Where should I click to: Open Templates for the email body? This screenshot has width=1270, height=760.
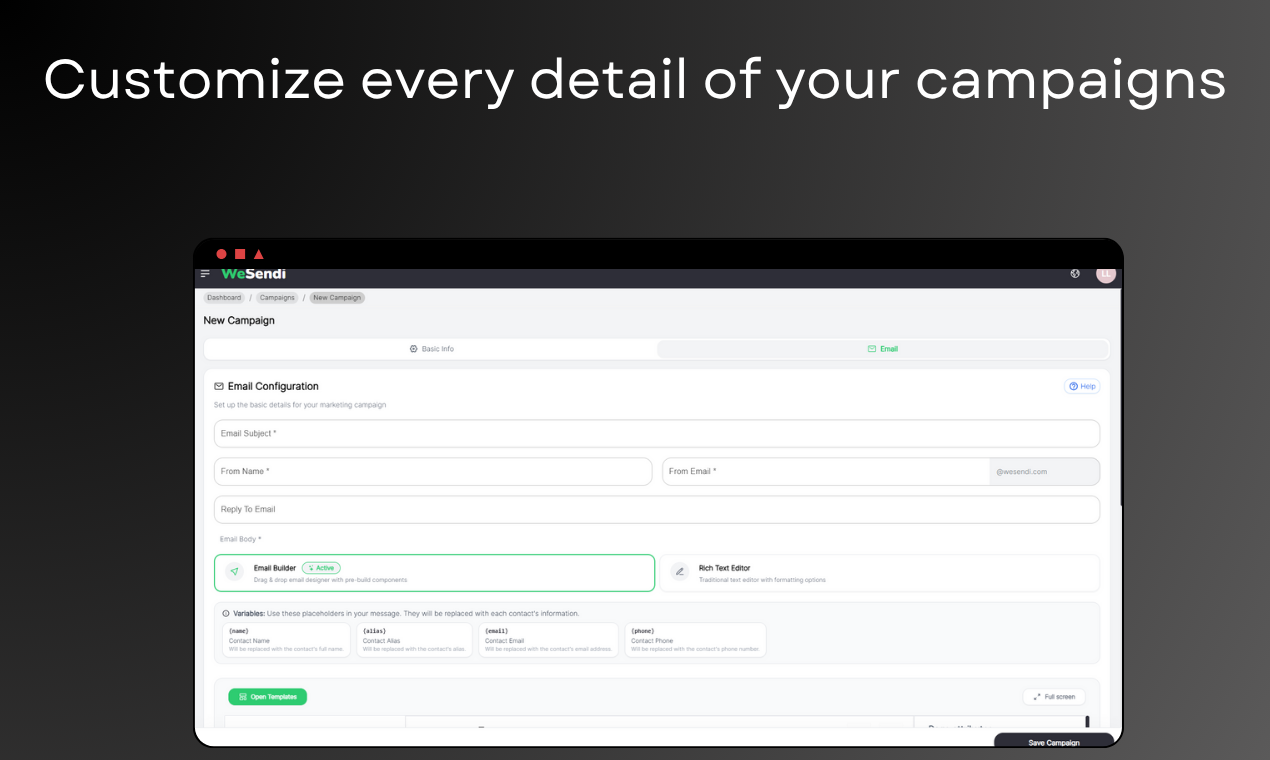tap(267, 696)
